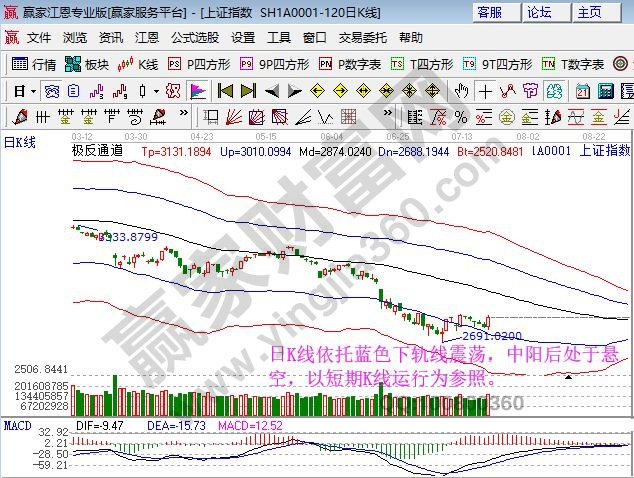Toggle the crosshair cursor tool
This screenshot has height=478, width=634.
tap(485, 91)
